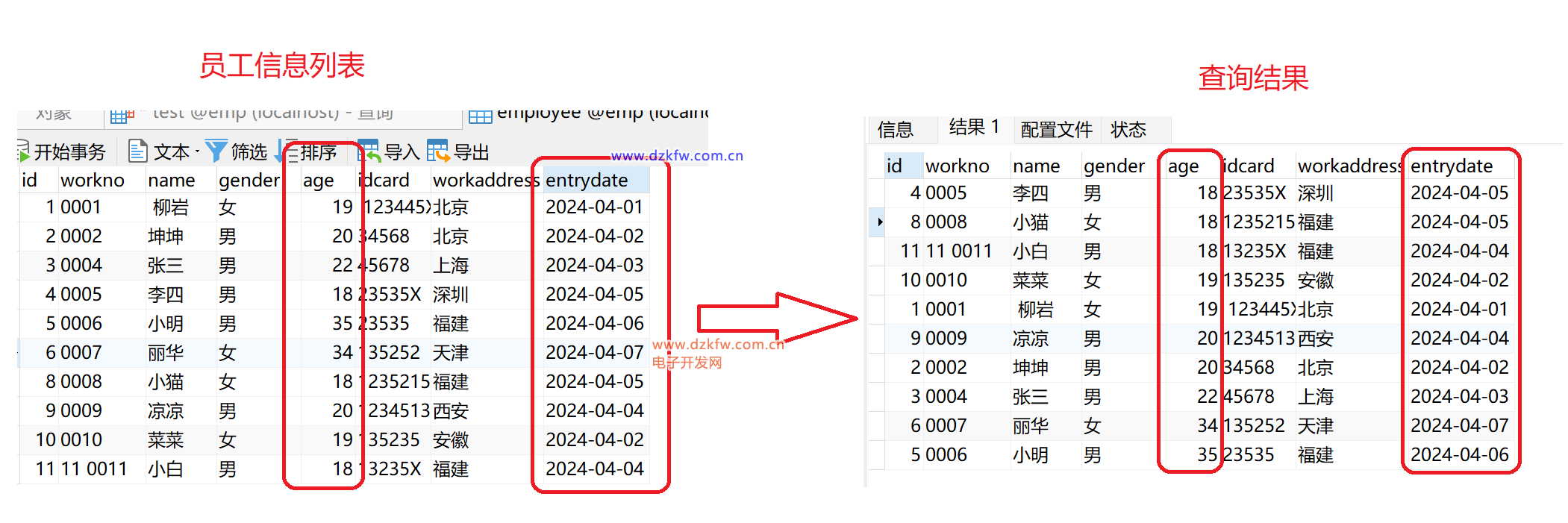This screenshot has width=1568, height=523.
Task: Click the 文本 document icon
Action: tap(137, 151)
